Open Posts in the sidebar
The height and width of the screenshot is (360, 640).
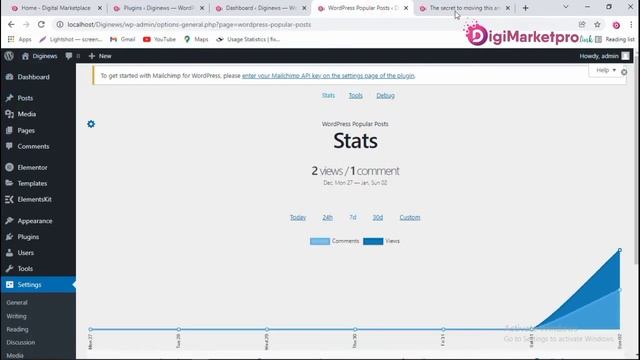click(25, 98)
